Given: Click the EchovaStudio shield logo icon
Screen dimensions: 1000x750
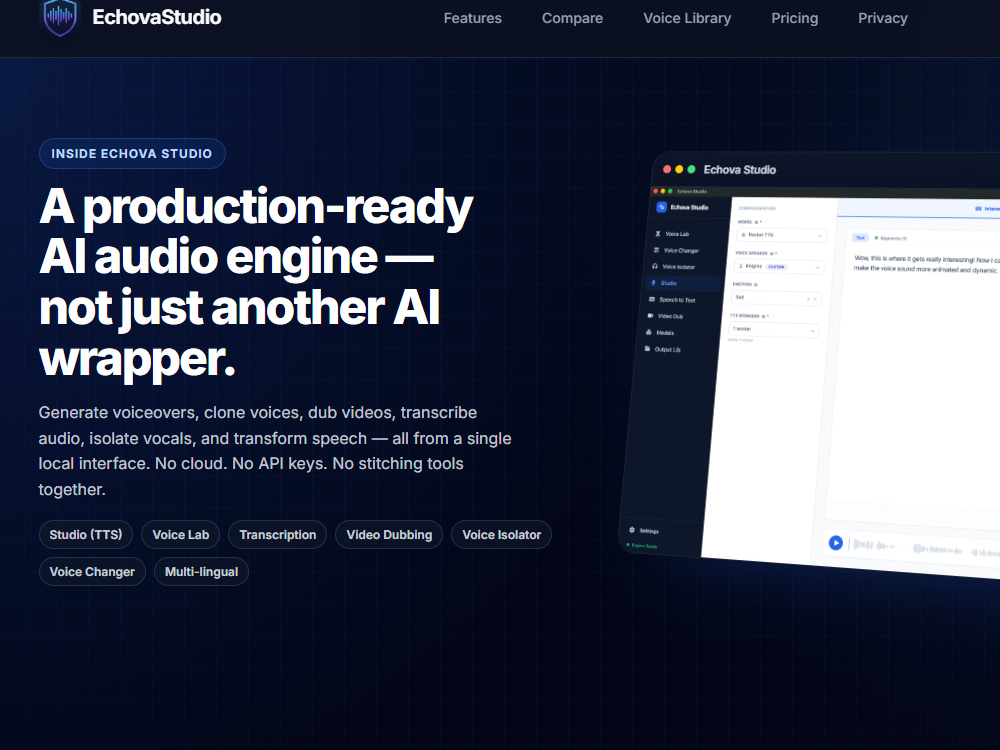Looking at the screenshot, I should (60, 17).
